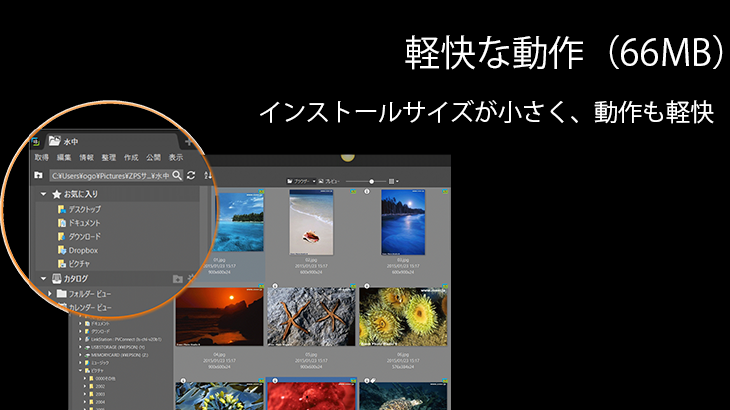Image resolution: width=730 pixels, height=410 pixels.
Task: Click the Zoner app logo icon
Action: pyautogui.click(x=35, y=141)
